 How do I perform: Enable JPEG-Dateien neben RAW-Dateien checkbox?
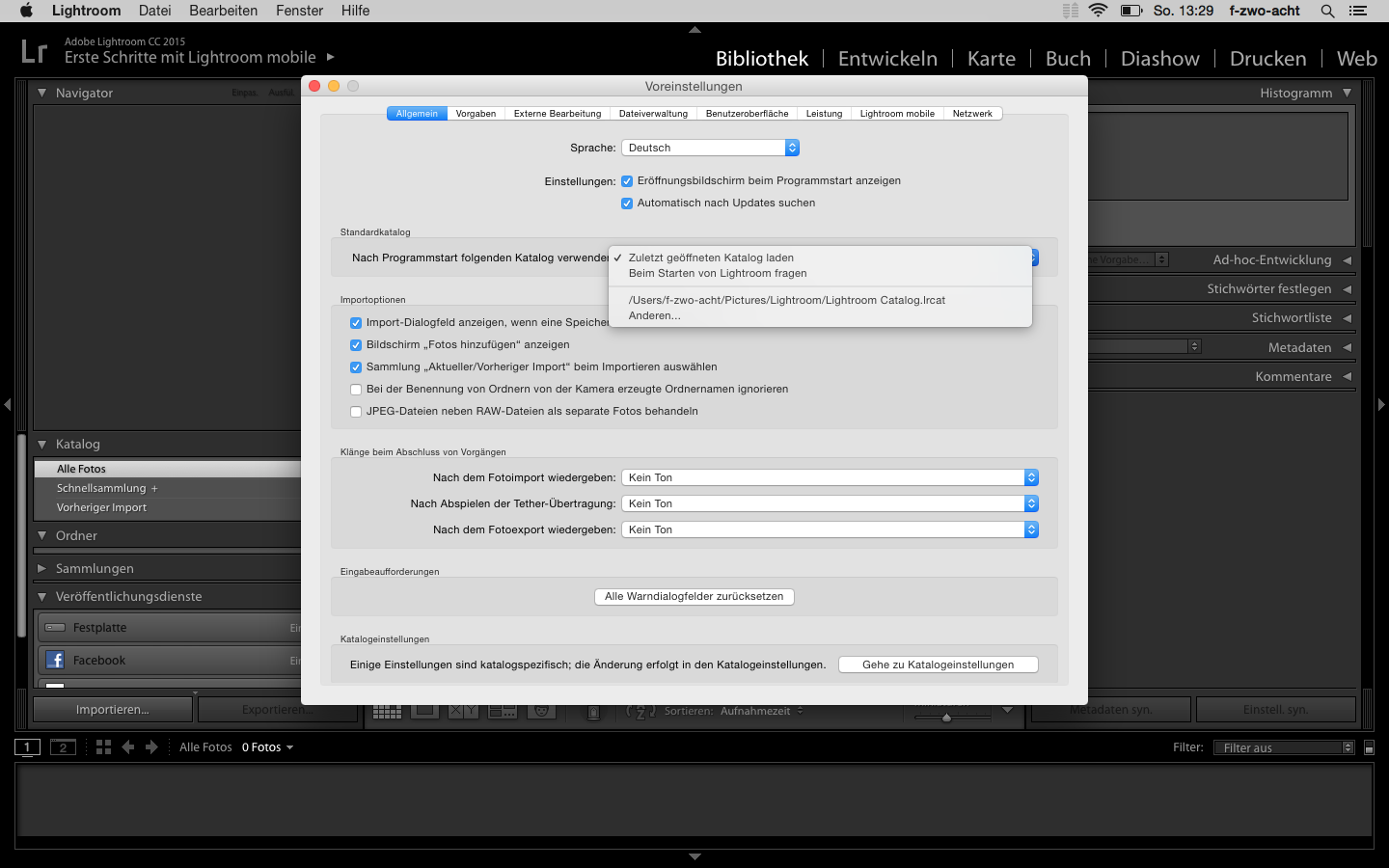coord(356,412)
